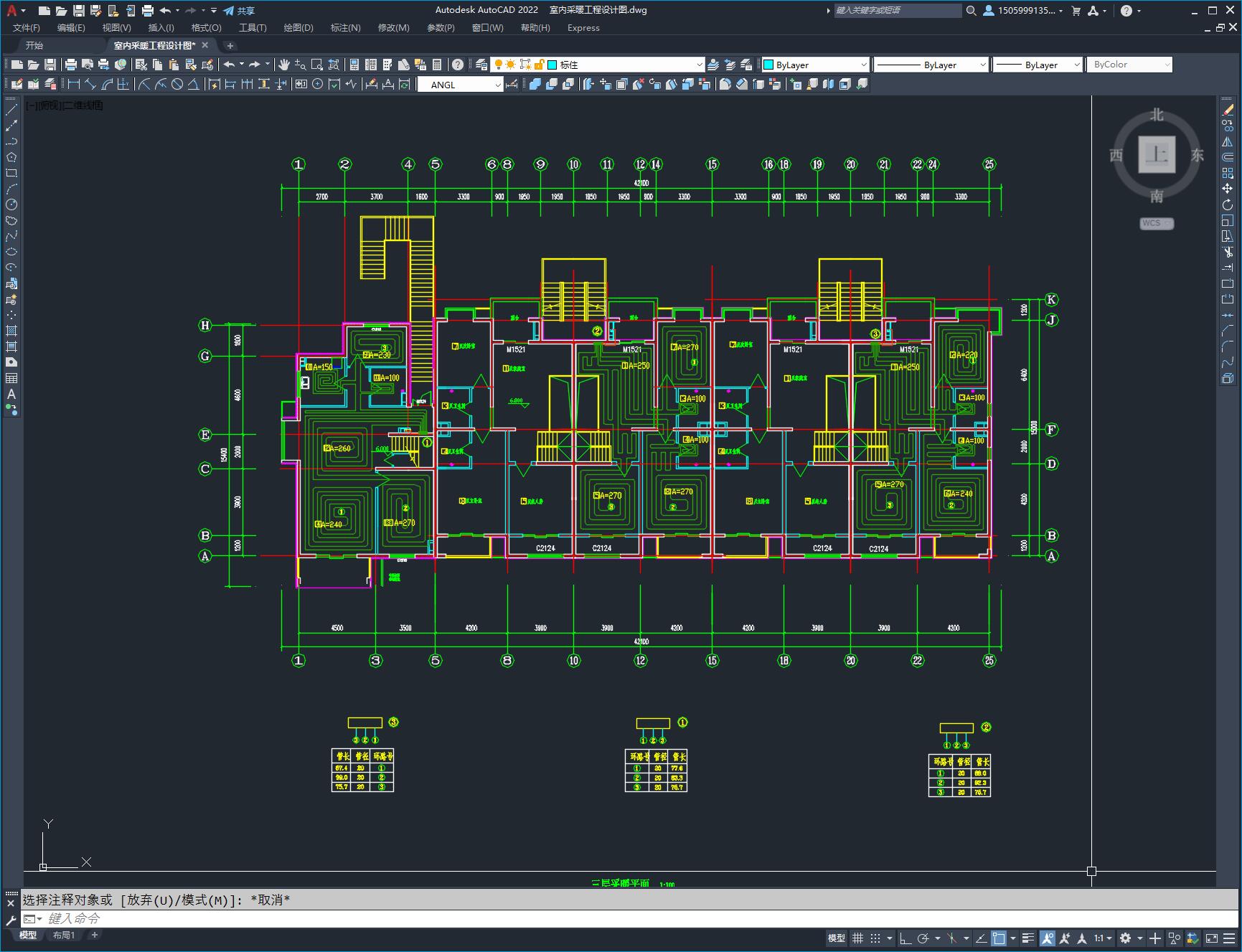Click the command line input field
The image size is (1242, 952).
click(630, 918)
